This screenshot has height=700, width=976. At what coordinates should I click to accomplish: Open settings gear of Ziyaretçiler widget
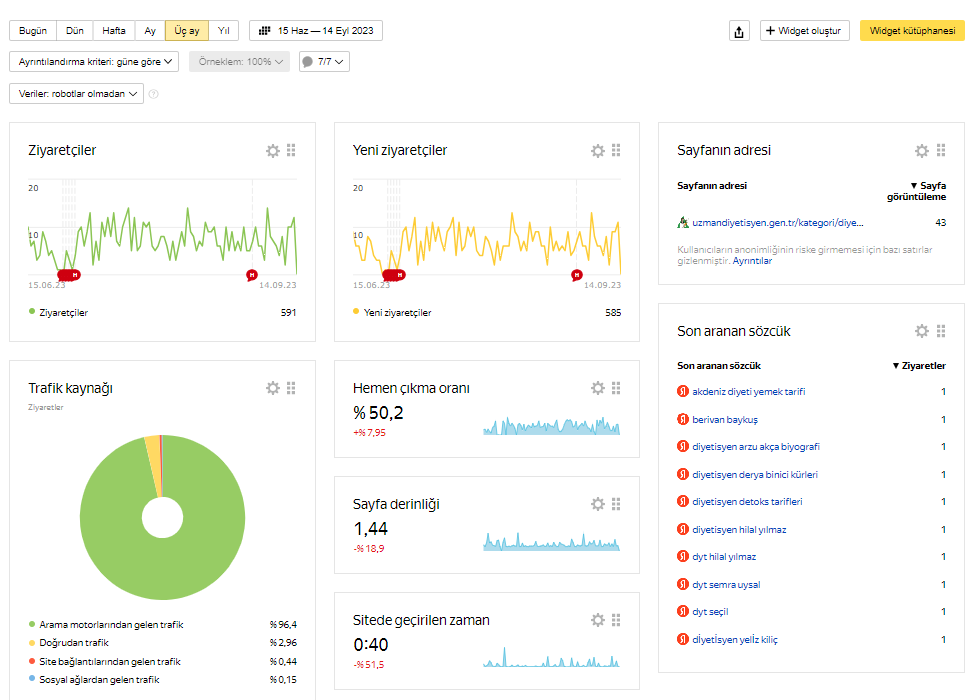[x=273, y=151]
